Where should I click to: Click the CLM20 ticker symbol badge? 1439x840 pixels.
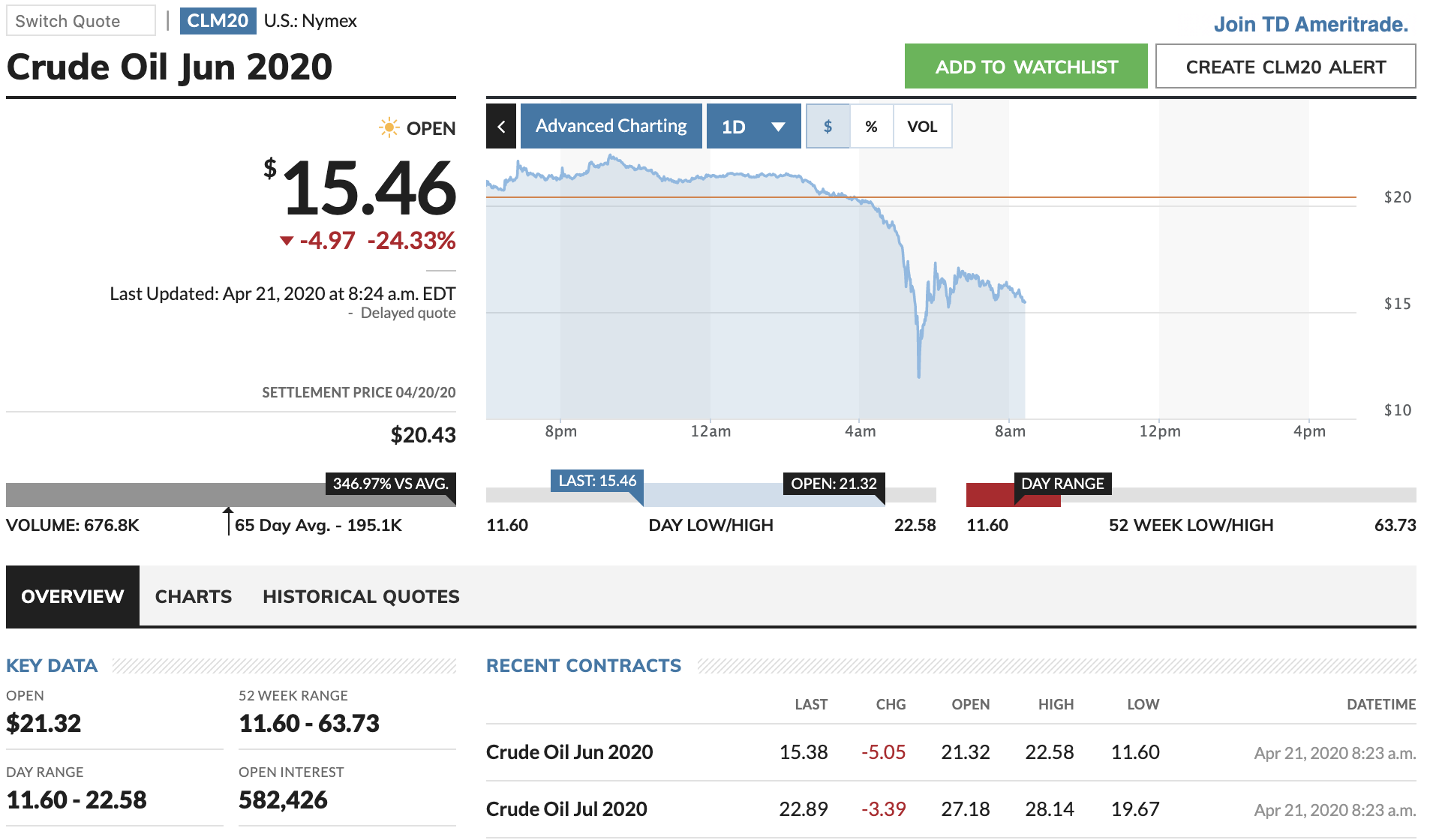click(218, 21)
